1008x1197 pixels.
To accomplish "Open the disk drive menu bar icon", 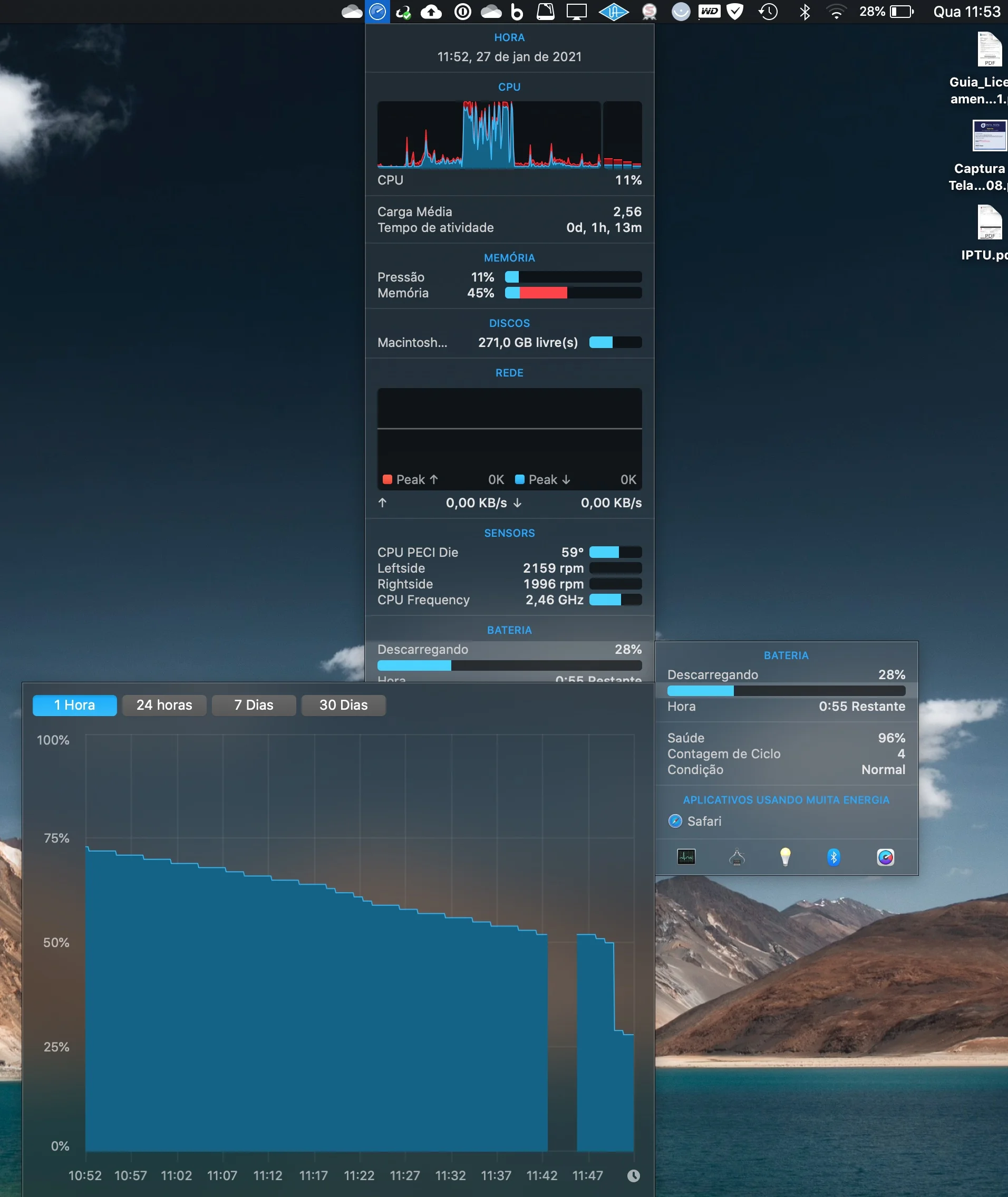I will (x=546, y=12).
